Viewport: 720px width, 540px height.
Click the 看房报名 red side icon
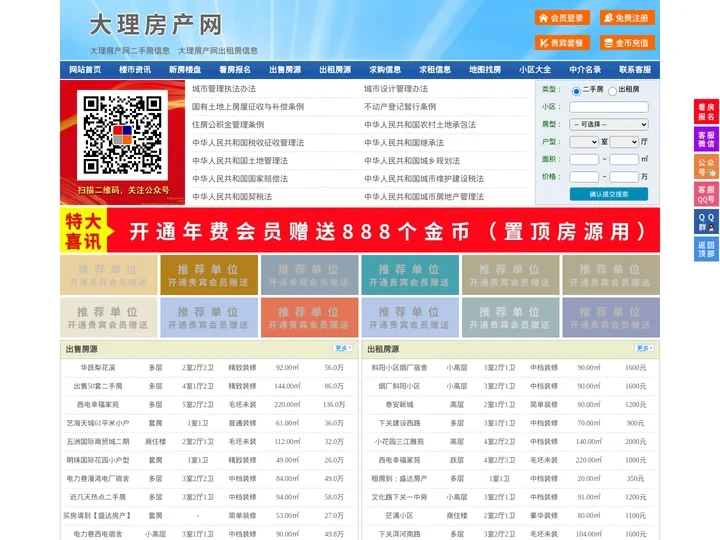coord(706,112)
